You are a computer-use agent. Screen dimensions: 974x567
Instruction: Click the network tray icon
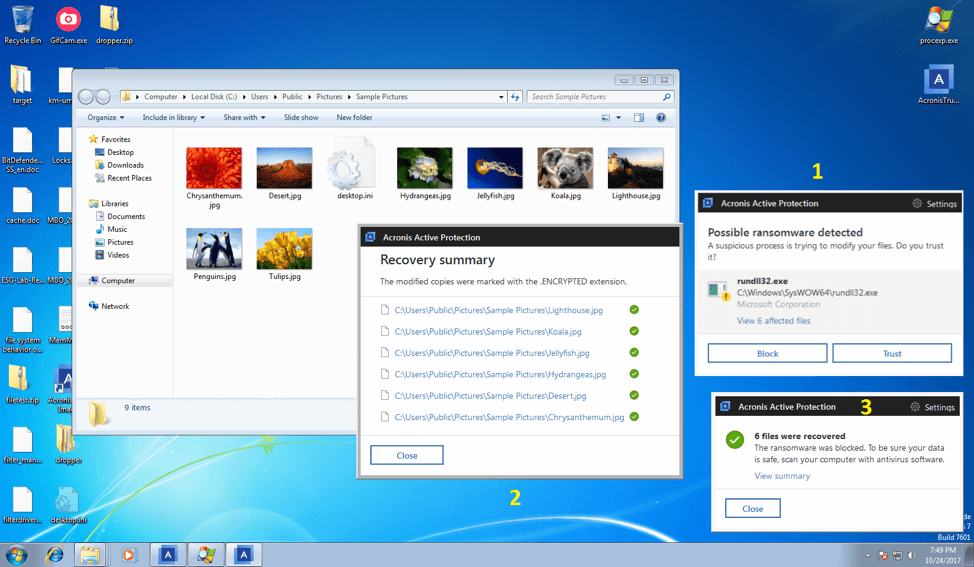tap(897, 555)
